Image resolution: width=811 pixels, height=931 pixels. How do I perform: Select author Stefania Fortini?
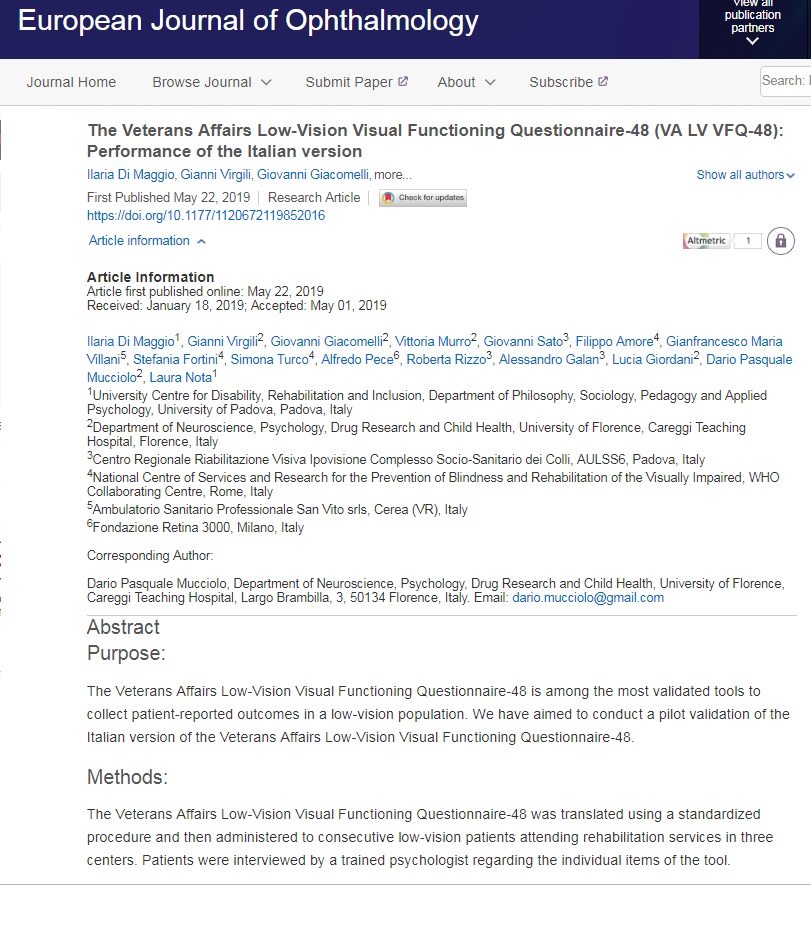click(175, 359)
